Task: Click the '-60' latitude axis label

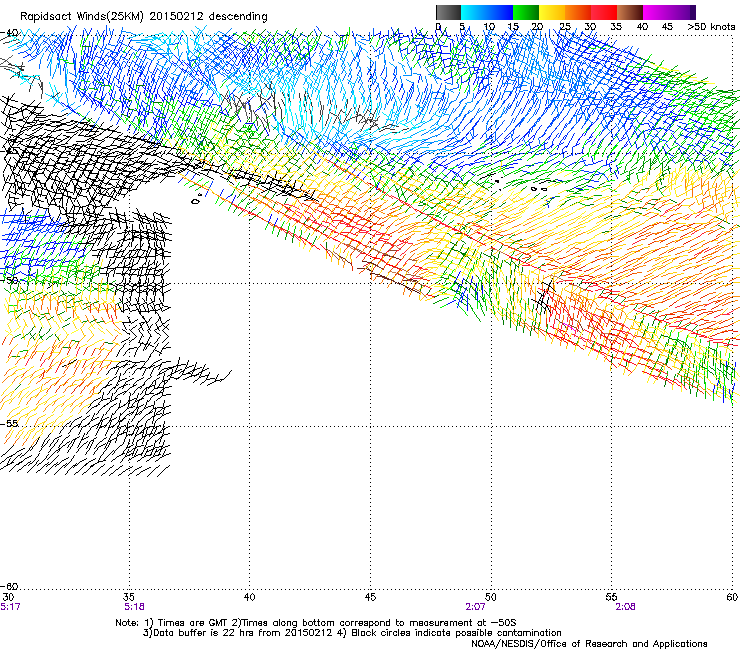Action: pyautogui.click(x=9, y=586)
